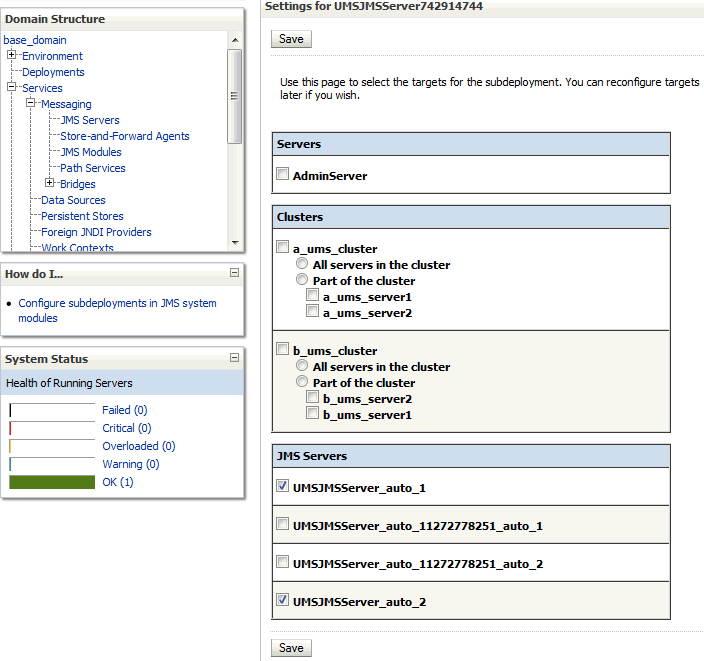The width and height of the screenshot is (704, 661).
Task: Check the b_ums_server1 checkbox
Action: [312, 413]
